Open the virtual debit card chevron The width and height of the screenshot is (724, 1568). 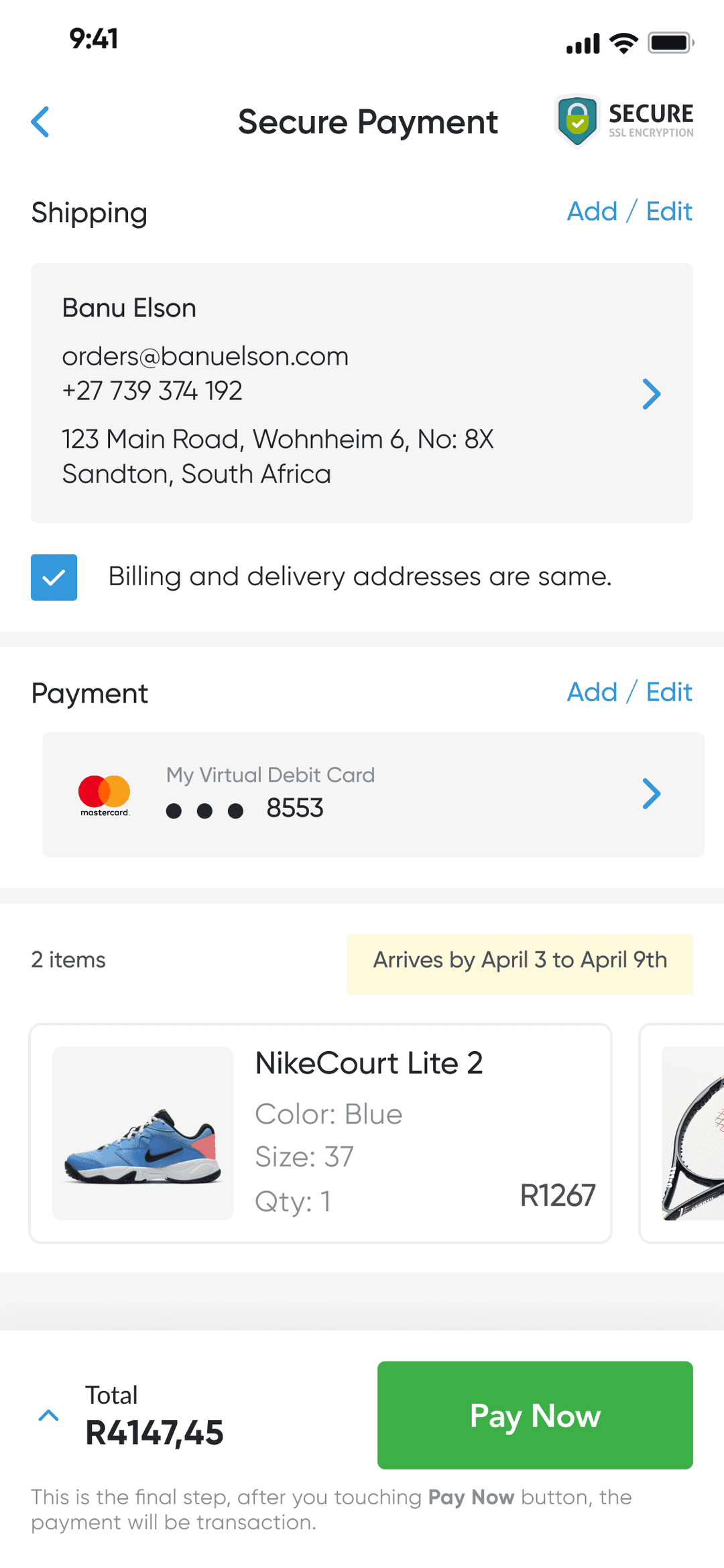pos(651,794)
